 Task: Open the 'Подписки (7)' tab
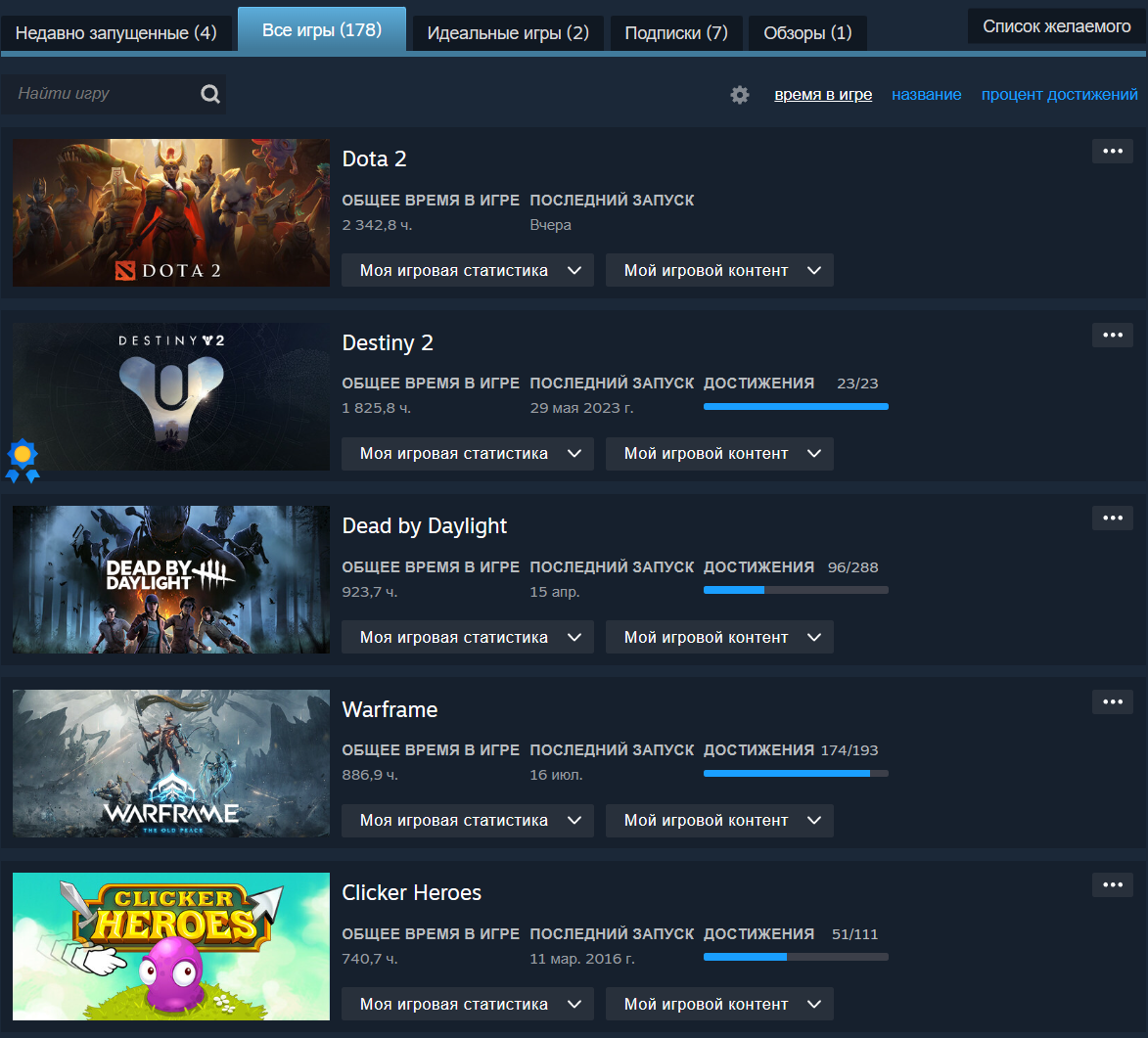pyautogui.click(x=675, y=33)
